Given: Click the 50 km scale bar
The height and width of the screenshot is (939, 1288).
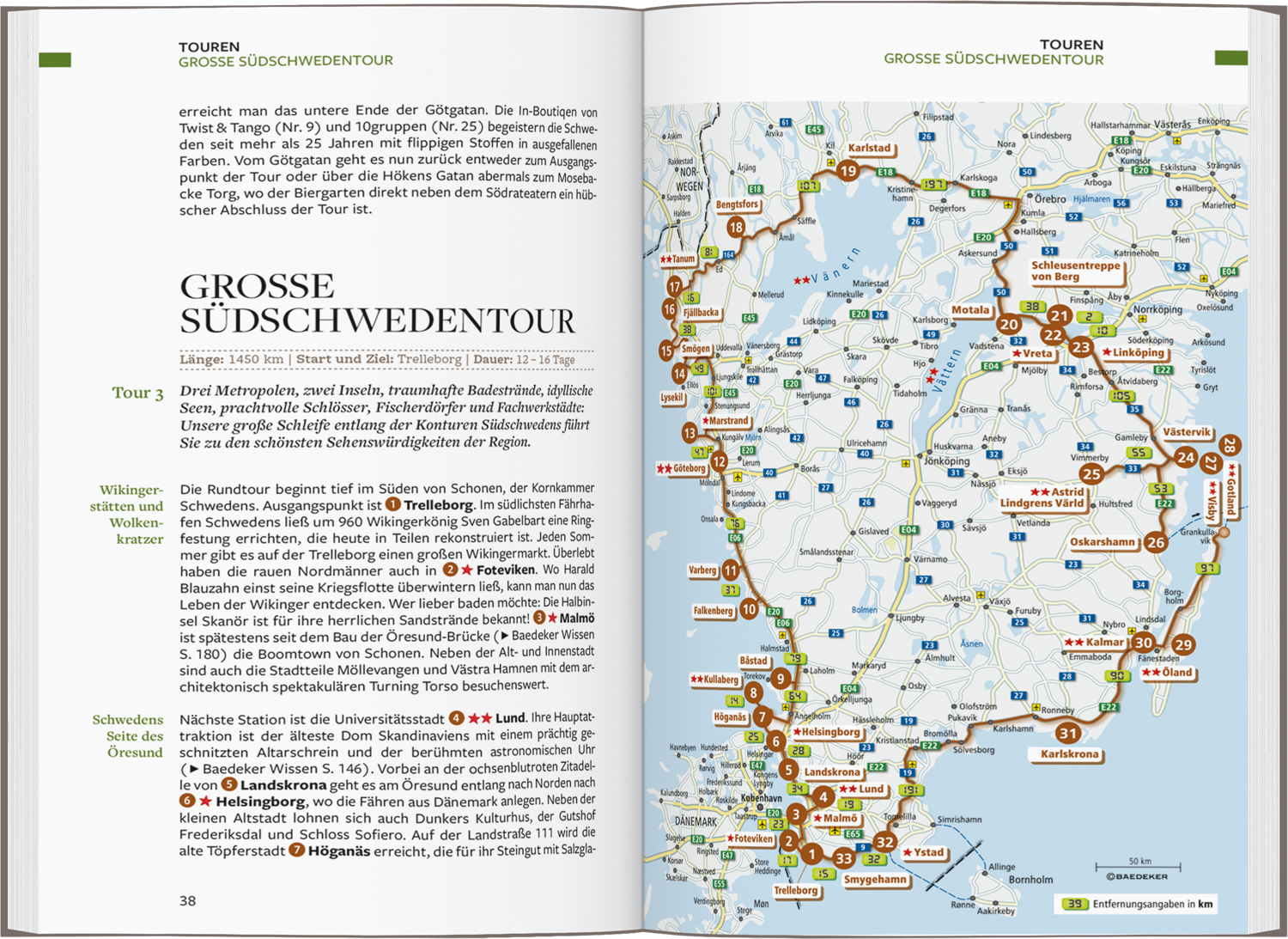Looking at the screenshot, I should click(1138, 867).
